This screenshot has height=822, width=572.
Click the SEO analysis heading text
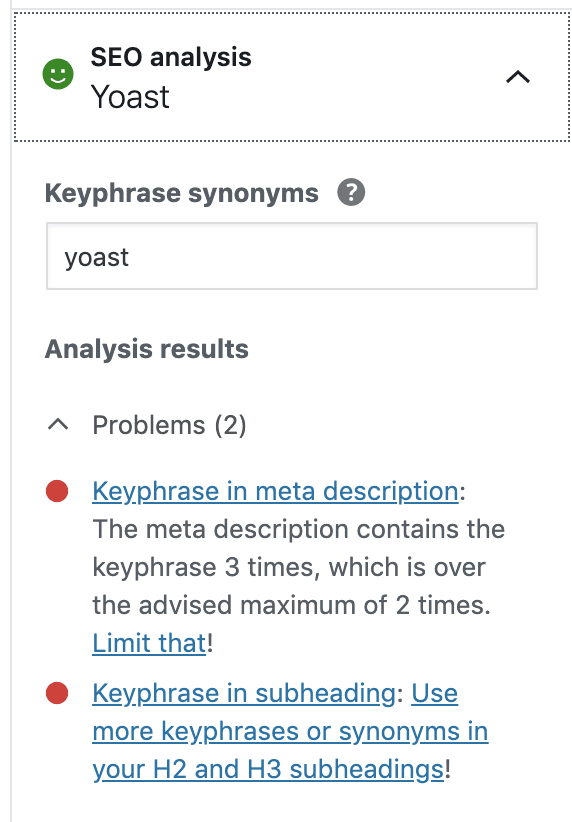[171, 57]
